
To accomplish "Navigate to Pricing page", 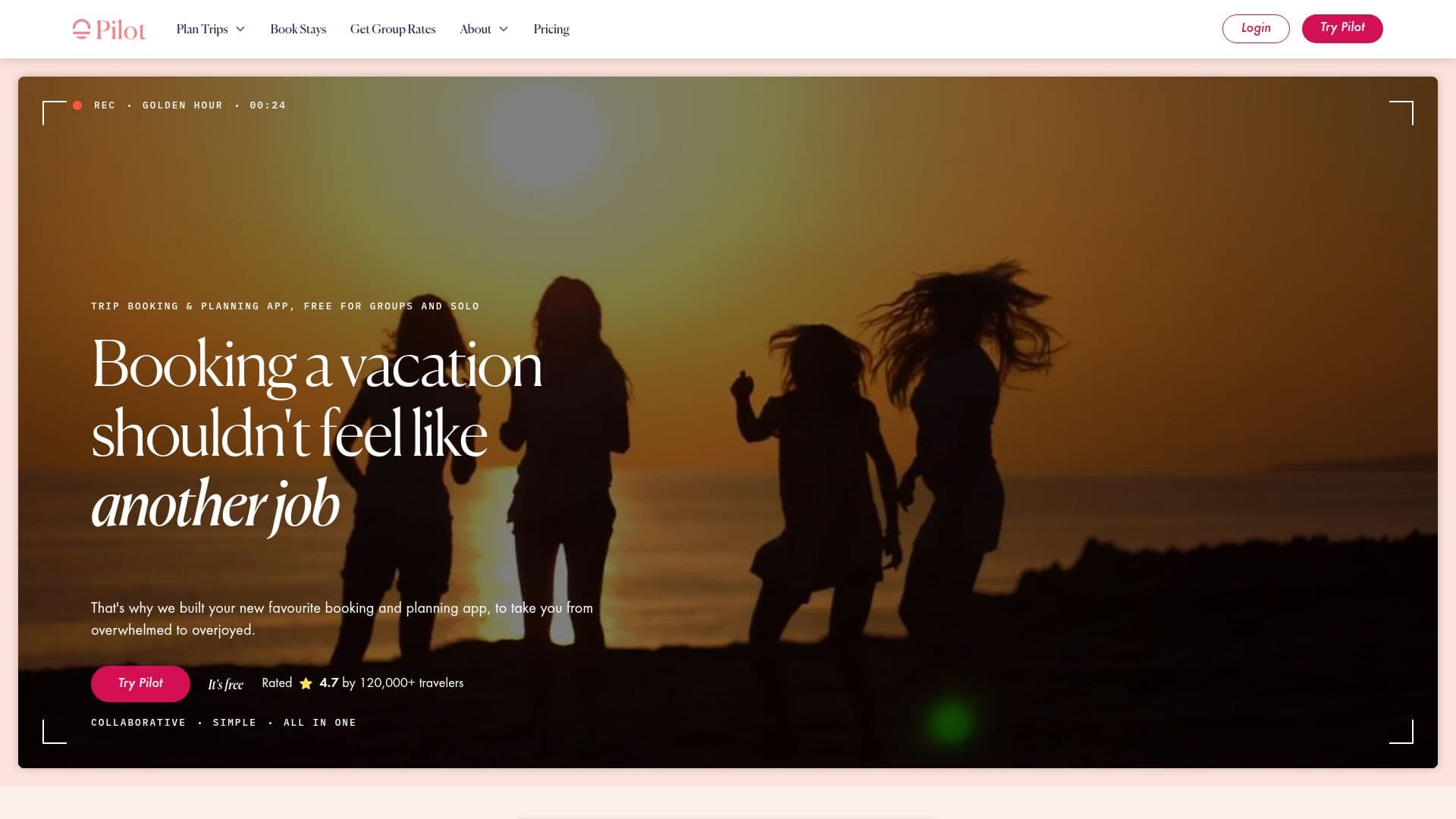I will coord(551,30).
